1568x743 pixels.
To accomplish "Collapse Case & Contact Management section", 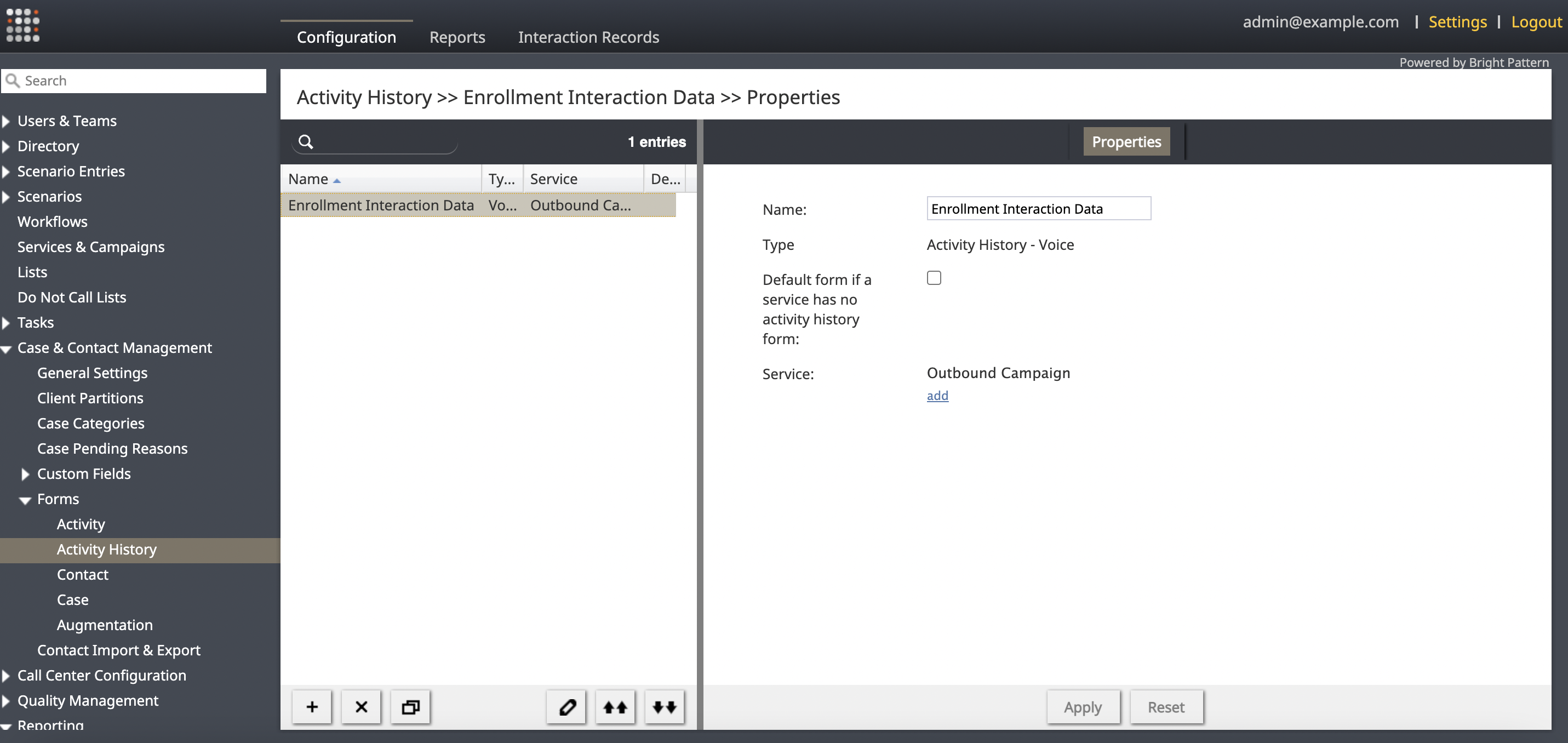I will point(6,349).
